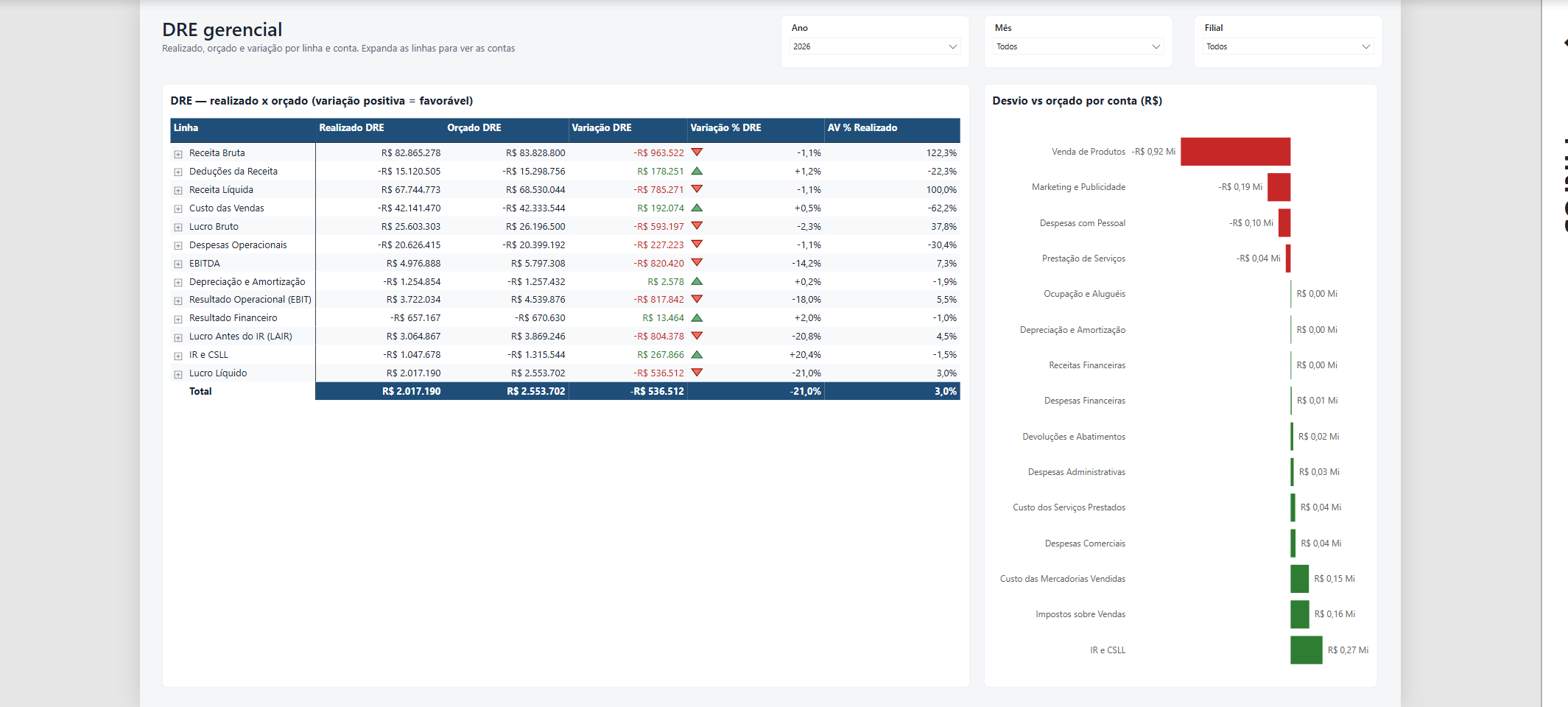Expand the Lucro Bruto row
This screenshot has width=1568, height=707.
click(178, 228)
